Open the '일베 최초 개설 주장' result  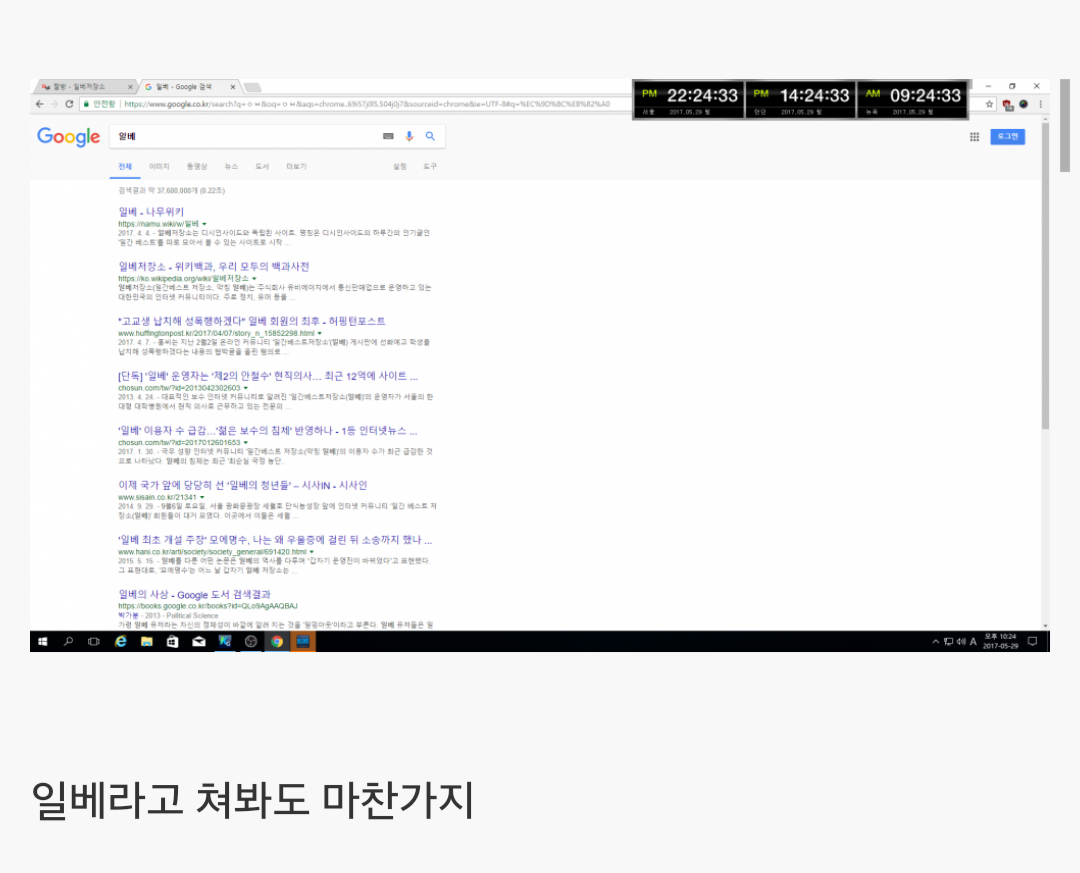click(275, 540)
